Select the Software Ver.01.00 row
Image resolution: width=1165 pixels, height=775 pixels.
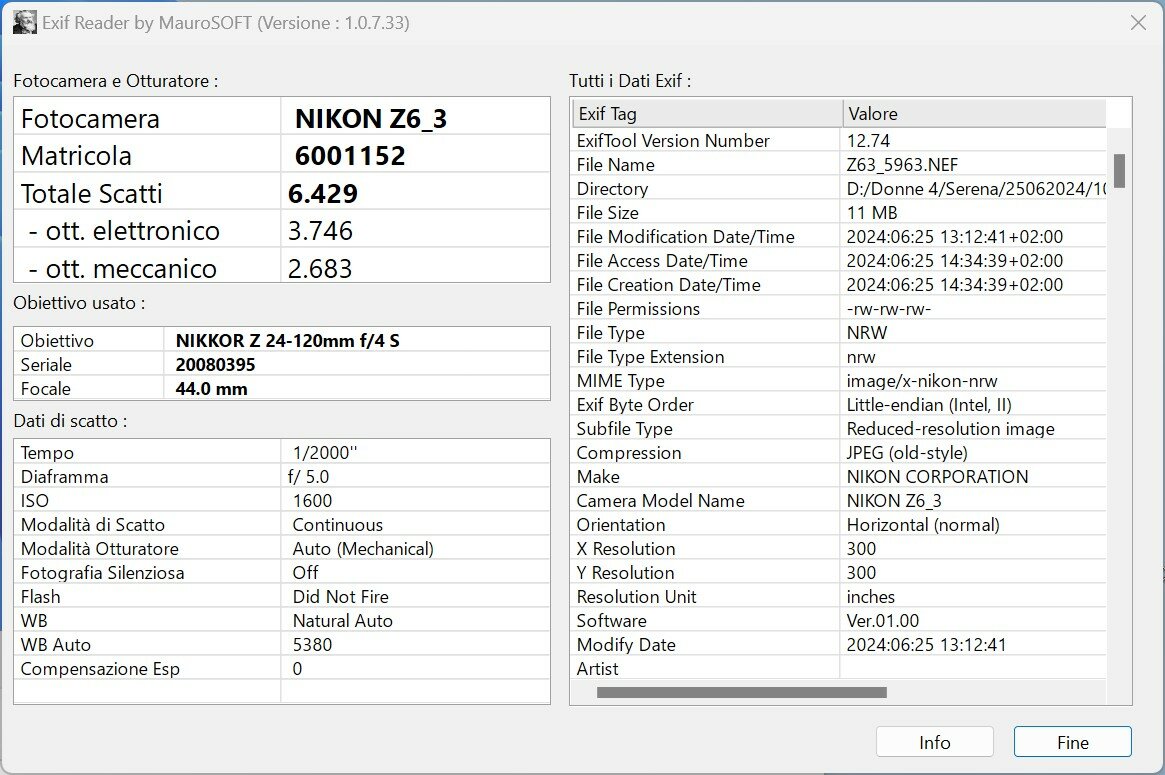coord(840,621)
